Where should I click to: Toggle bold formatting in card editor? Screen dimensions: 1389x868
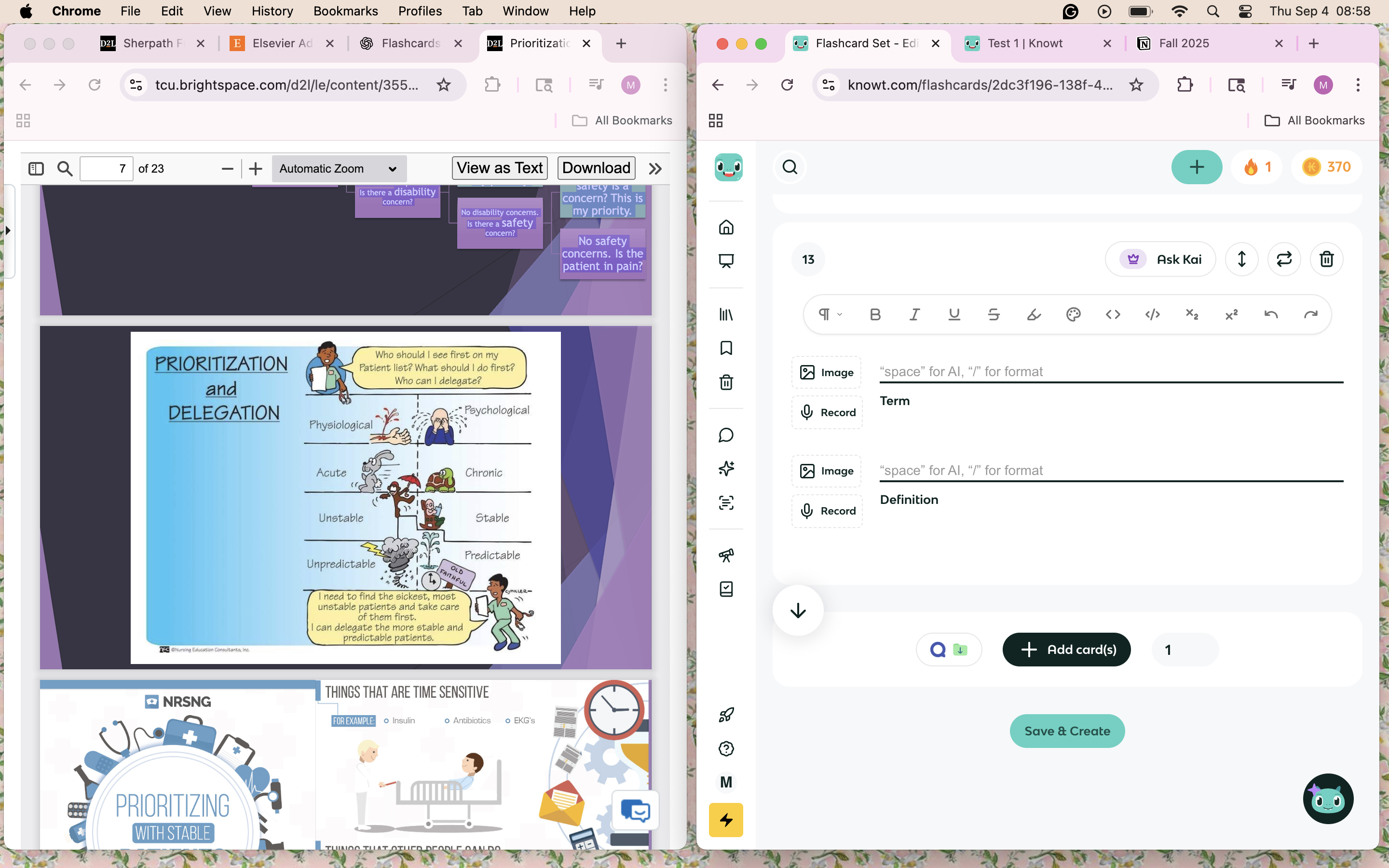point(875,314)
